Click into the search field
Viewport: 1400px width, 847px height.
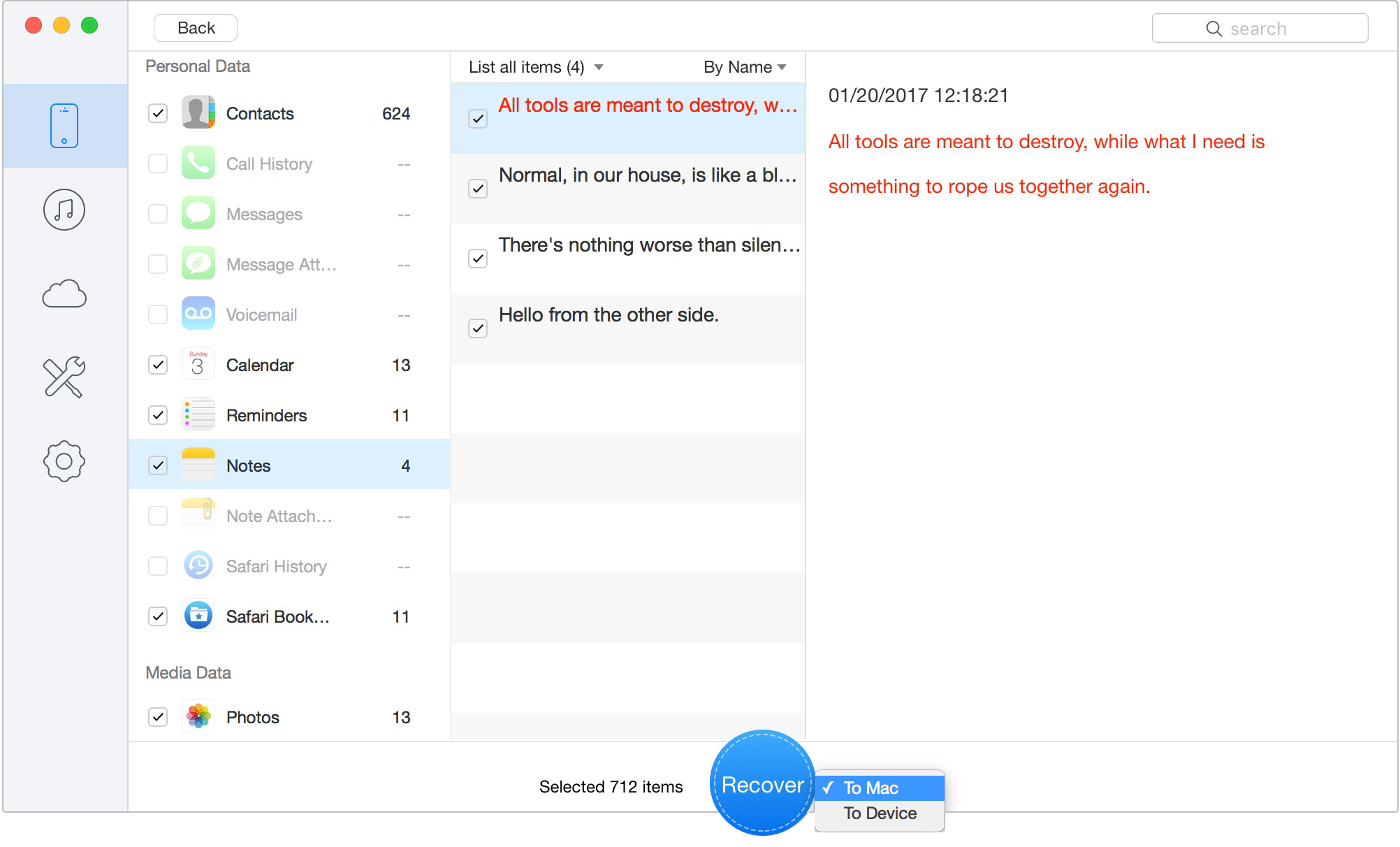click(x=1260, y=29)
